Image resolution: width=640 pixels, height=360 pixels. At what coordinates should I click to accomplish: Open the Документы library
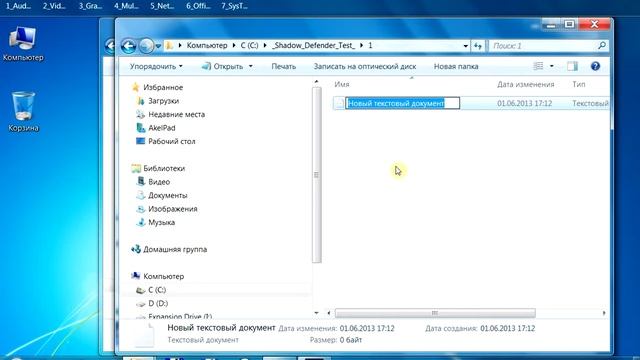(x=167, y=195)
